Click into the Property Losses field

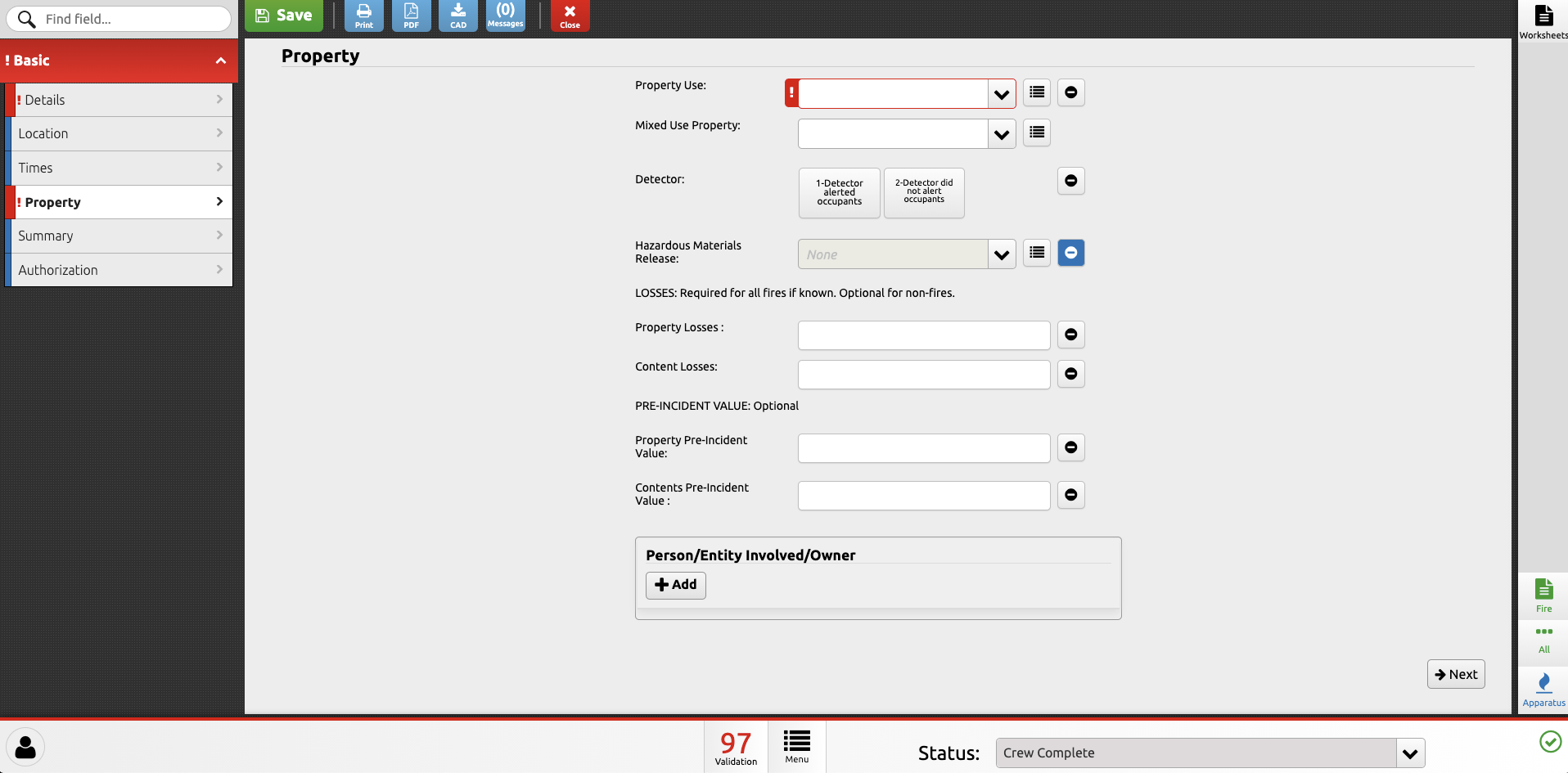point(923,335)
